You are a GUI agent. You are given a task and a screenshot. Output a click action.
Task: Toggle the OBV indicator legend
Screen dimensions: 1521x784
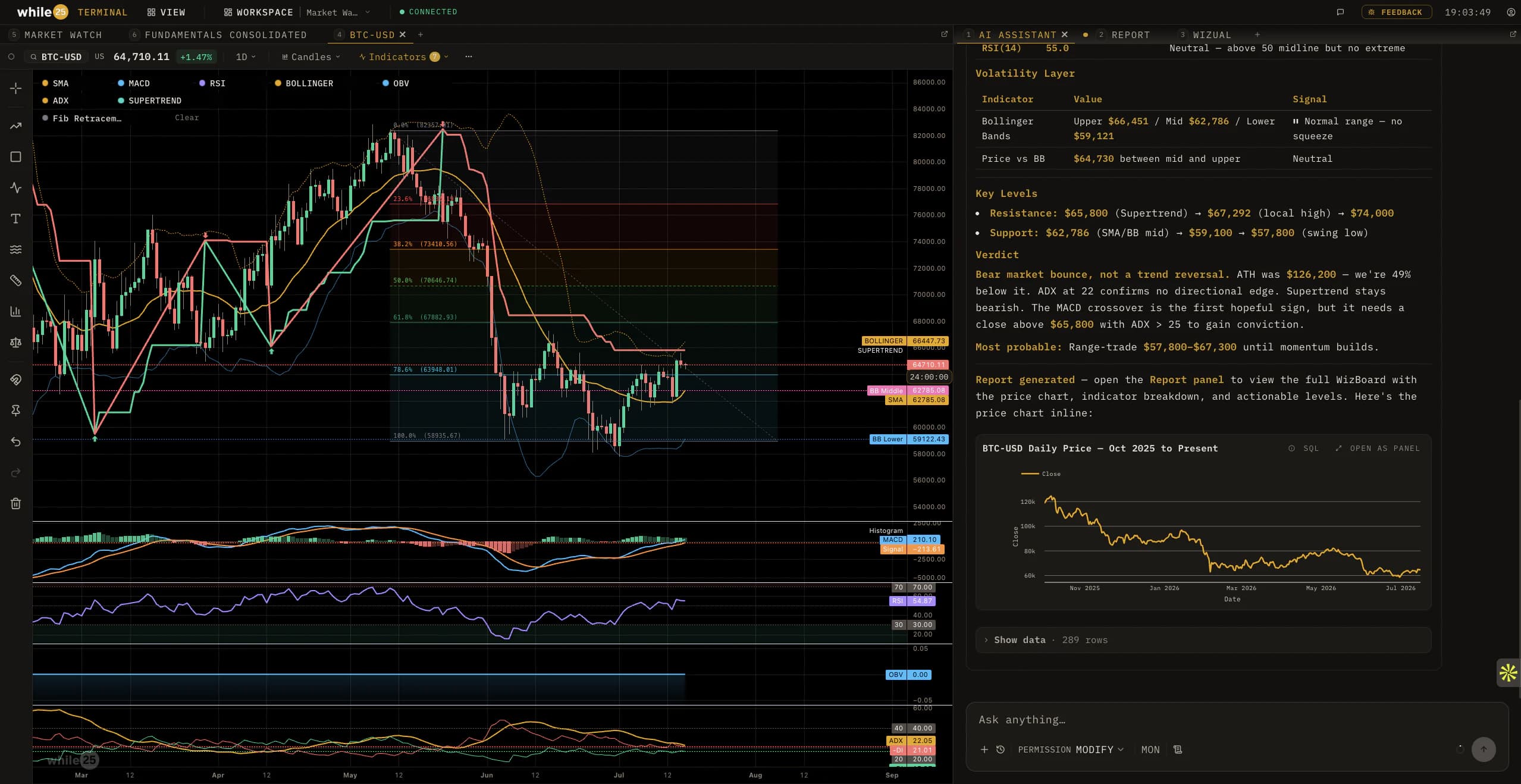point(396,83)
